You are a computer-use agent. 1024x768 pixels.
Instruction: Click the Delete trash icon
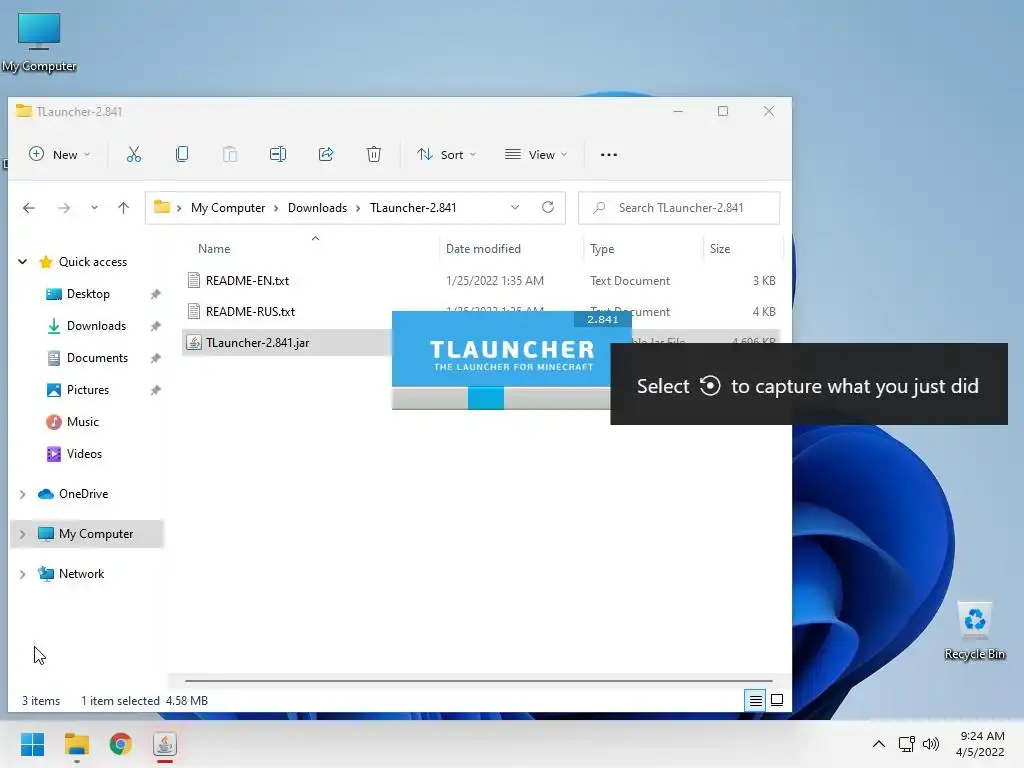tap(374, 154)
